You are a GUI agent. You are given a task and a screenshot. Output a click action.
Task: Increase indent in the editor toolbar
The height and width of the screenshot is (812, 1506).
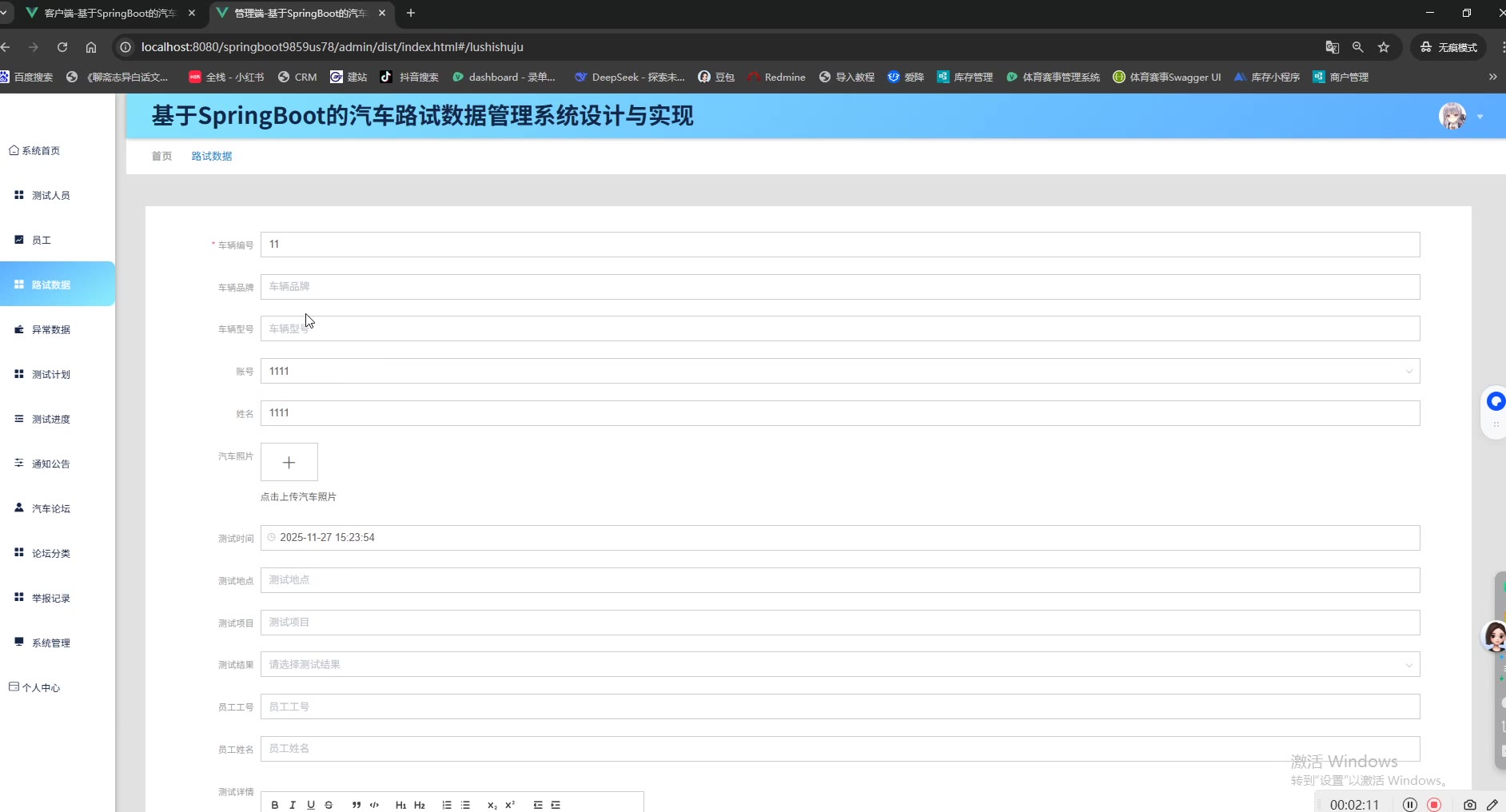tap(556, 805)
